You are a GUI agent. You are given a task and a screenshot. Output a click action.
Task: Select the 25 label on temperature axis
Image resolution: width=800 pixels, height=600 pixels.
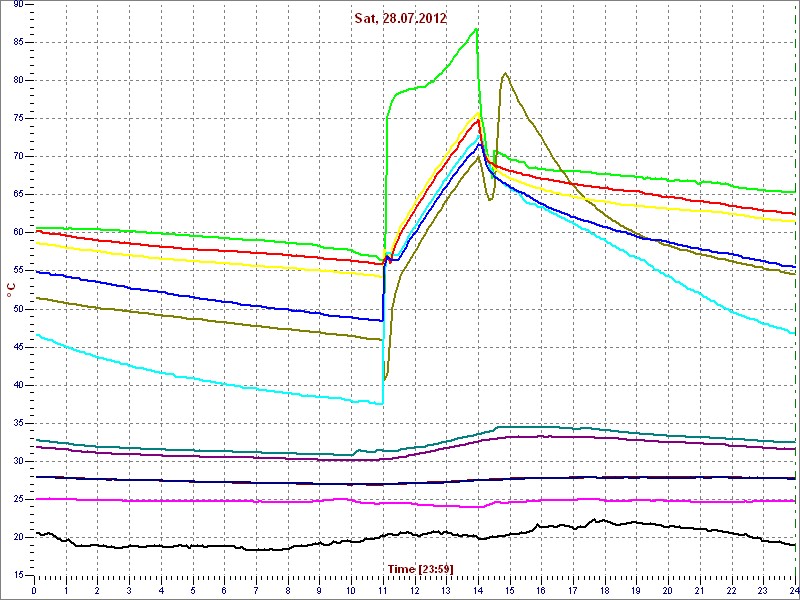point(18,499)
